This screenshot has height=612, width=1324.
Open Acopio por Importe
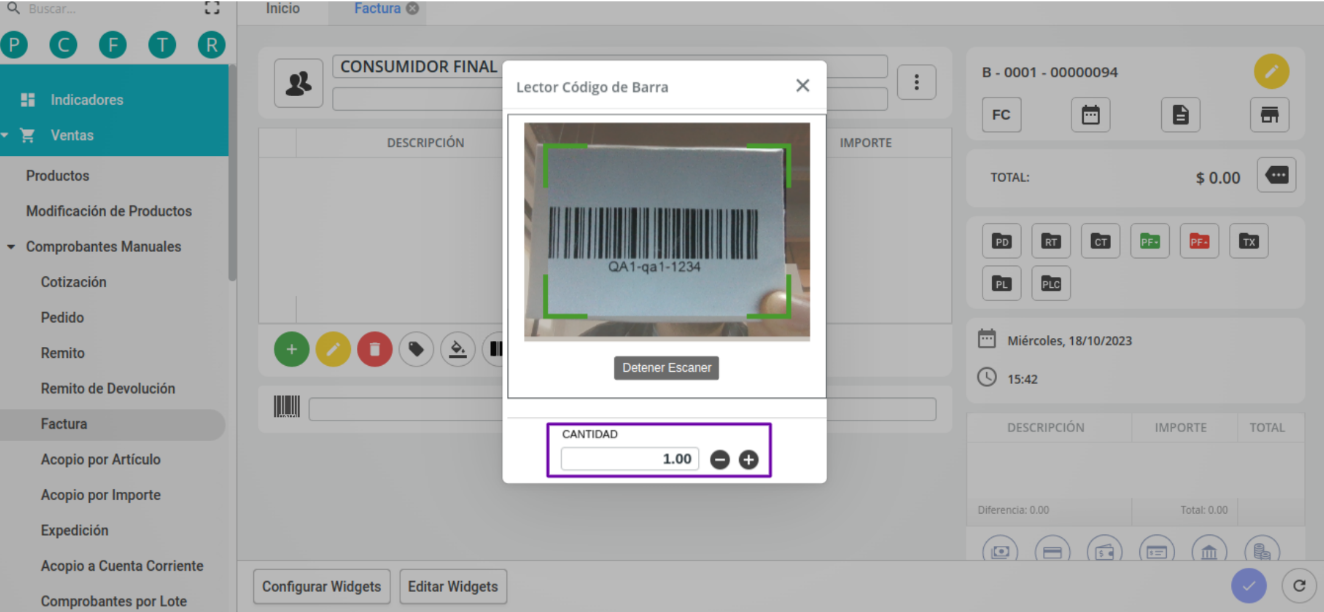point(100,495)
